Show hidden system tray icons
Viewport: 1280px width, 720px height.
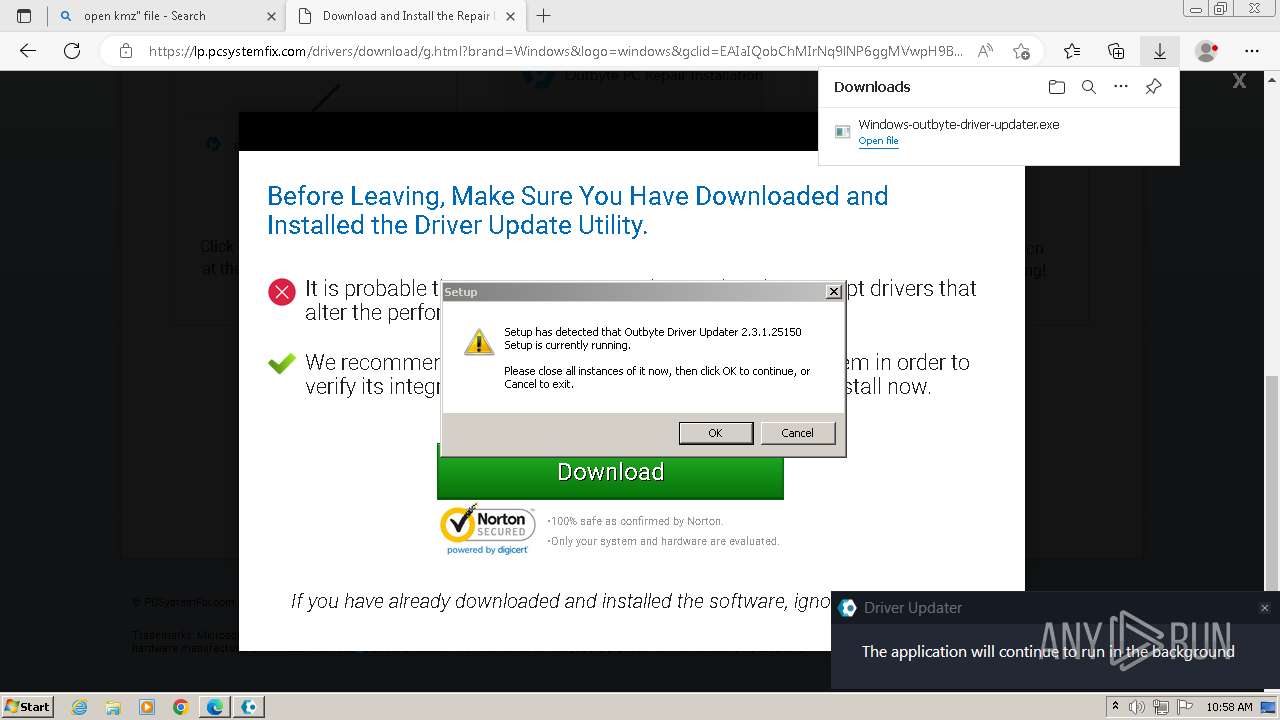(1115, 707)
